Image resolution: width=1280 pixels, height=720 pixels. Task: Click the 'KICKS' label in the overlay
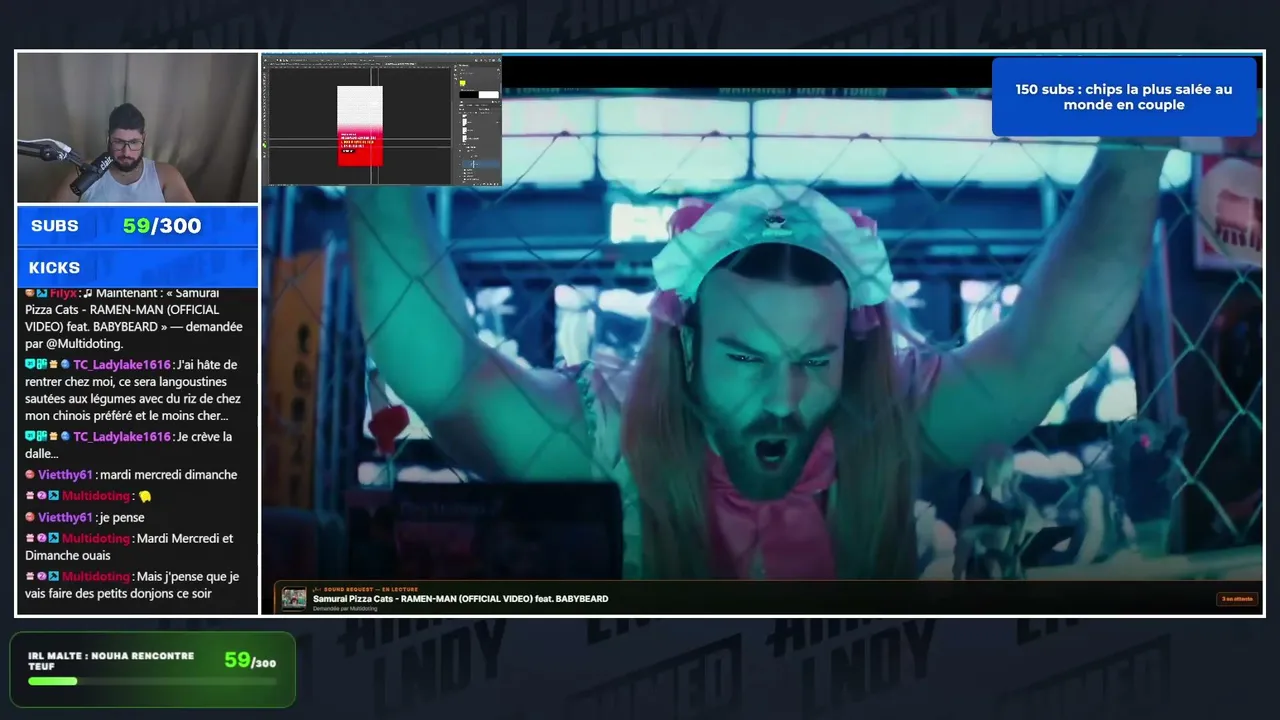pos(54,268)
